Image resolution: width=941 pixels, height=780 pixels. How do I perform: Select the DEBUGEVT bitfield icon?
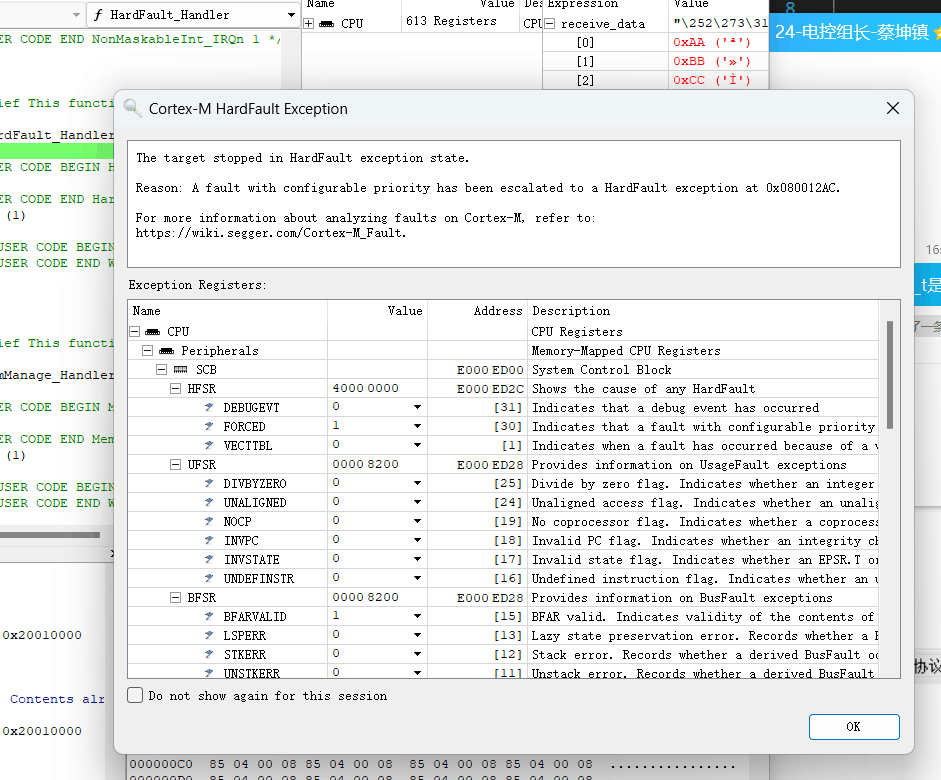tap(209, 407)
